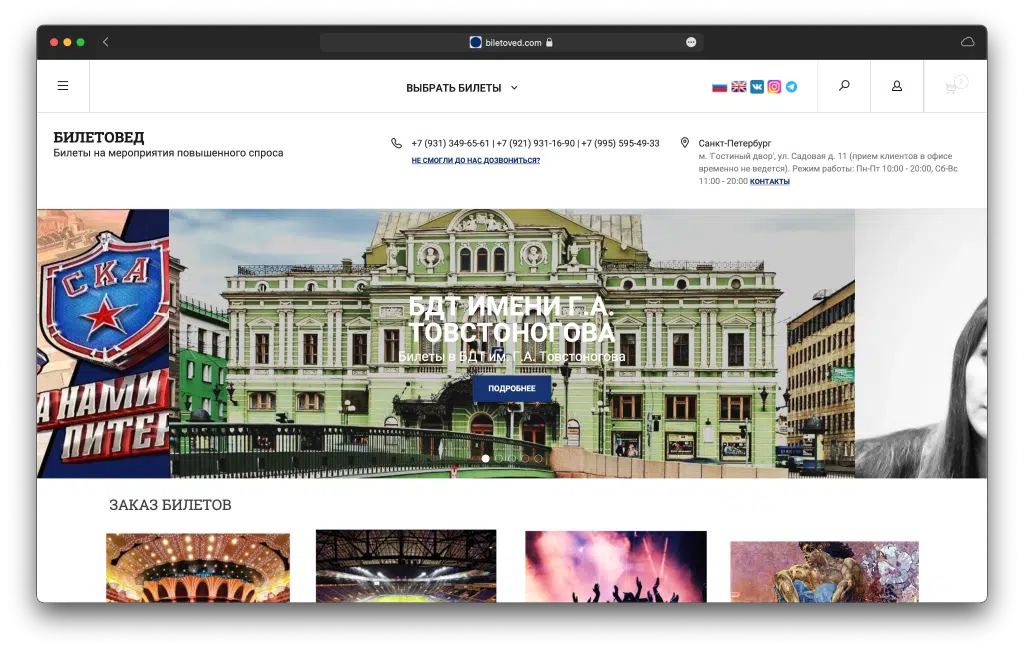
Task: Open the НЕ СМОГЛИ ДО НАС ДОЗВОНИТЬСЯ? link
Action: click(475, 161)
